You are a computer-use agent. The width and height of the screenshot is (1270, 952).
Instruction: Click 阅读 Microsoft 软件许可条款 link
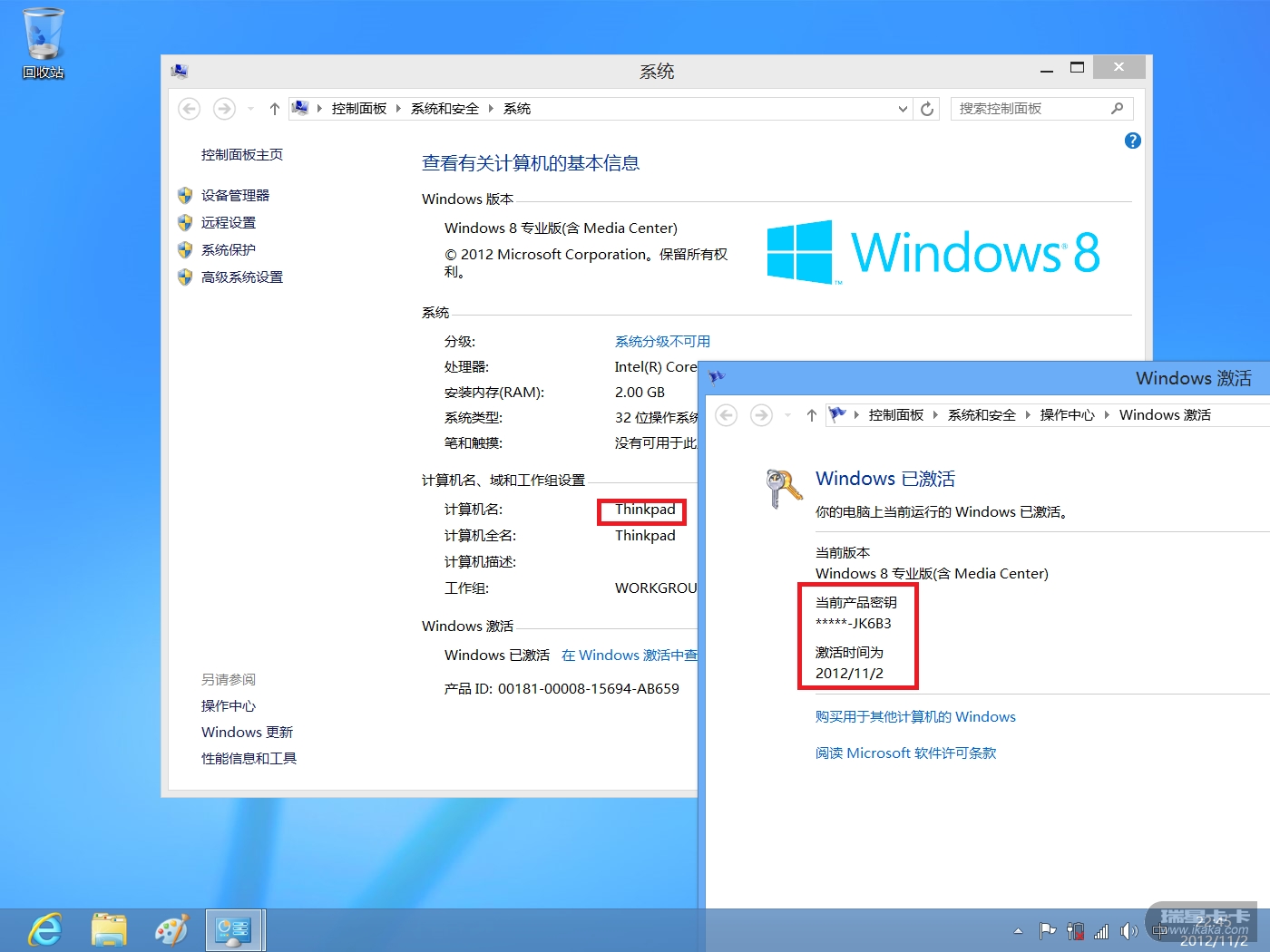point(905,753)
